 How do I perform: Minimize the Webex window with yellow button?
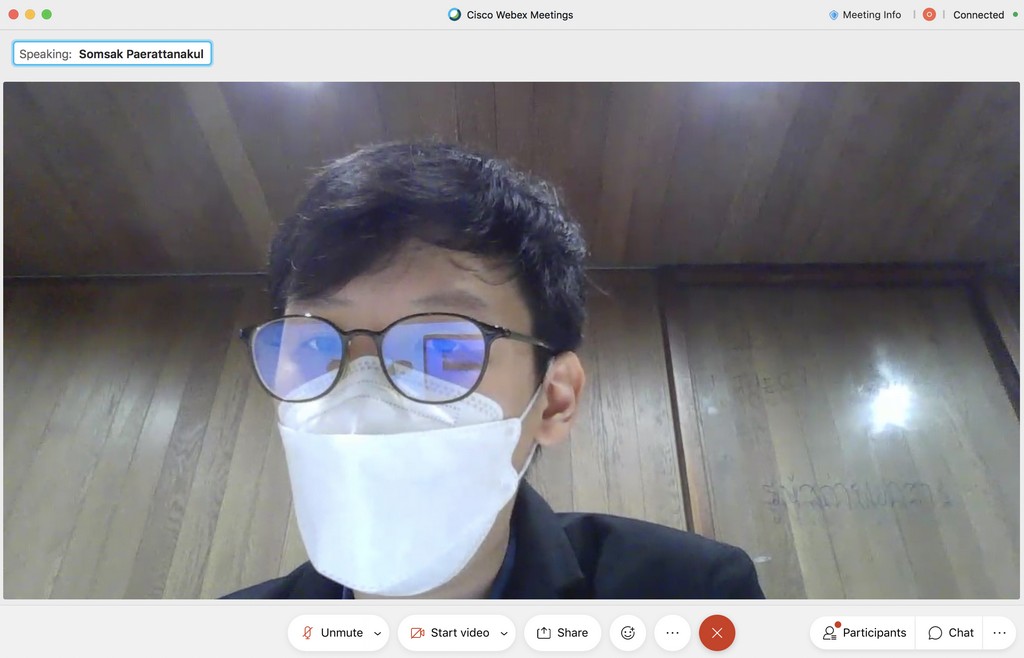[x=30, y=14]
